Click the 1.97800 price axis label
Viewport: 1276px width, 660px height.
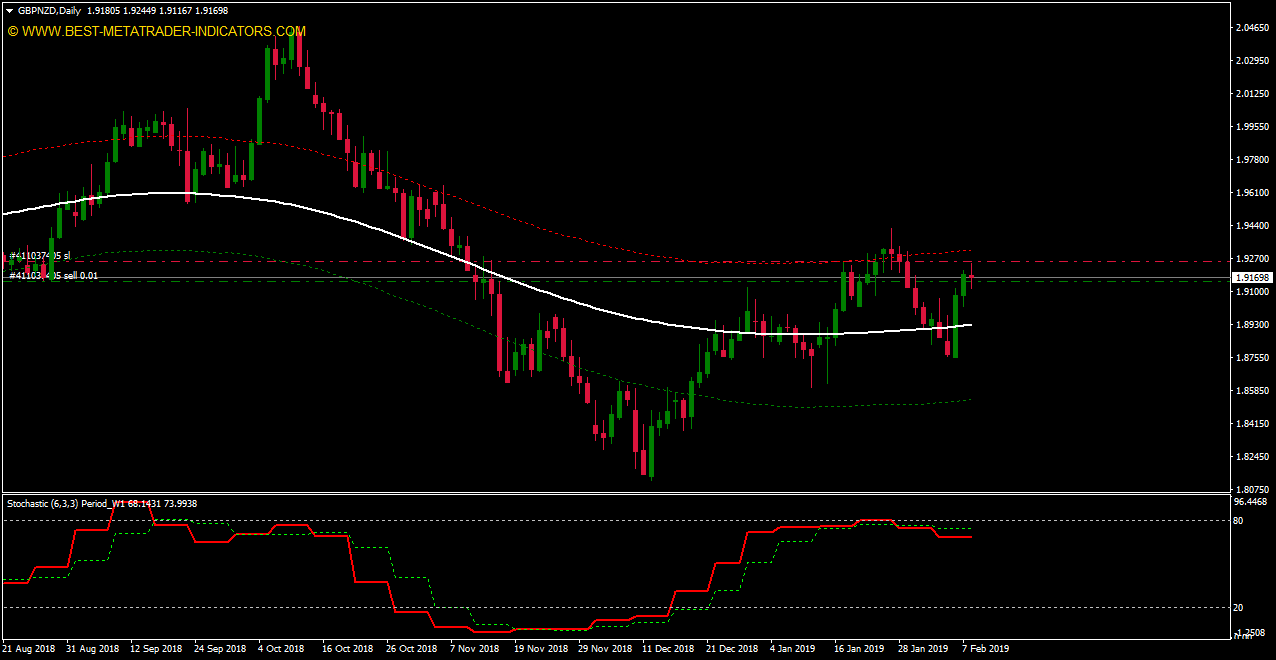pyautogui.click(x=1252, y=160)
